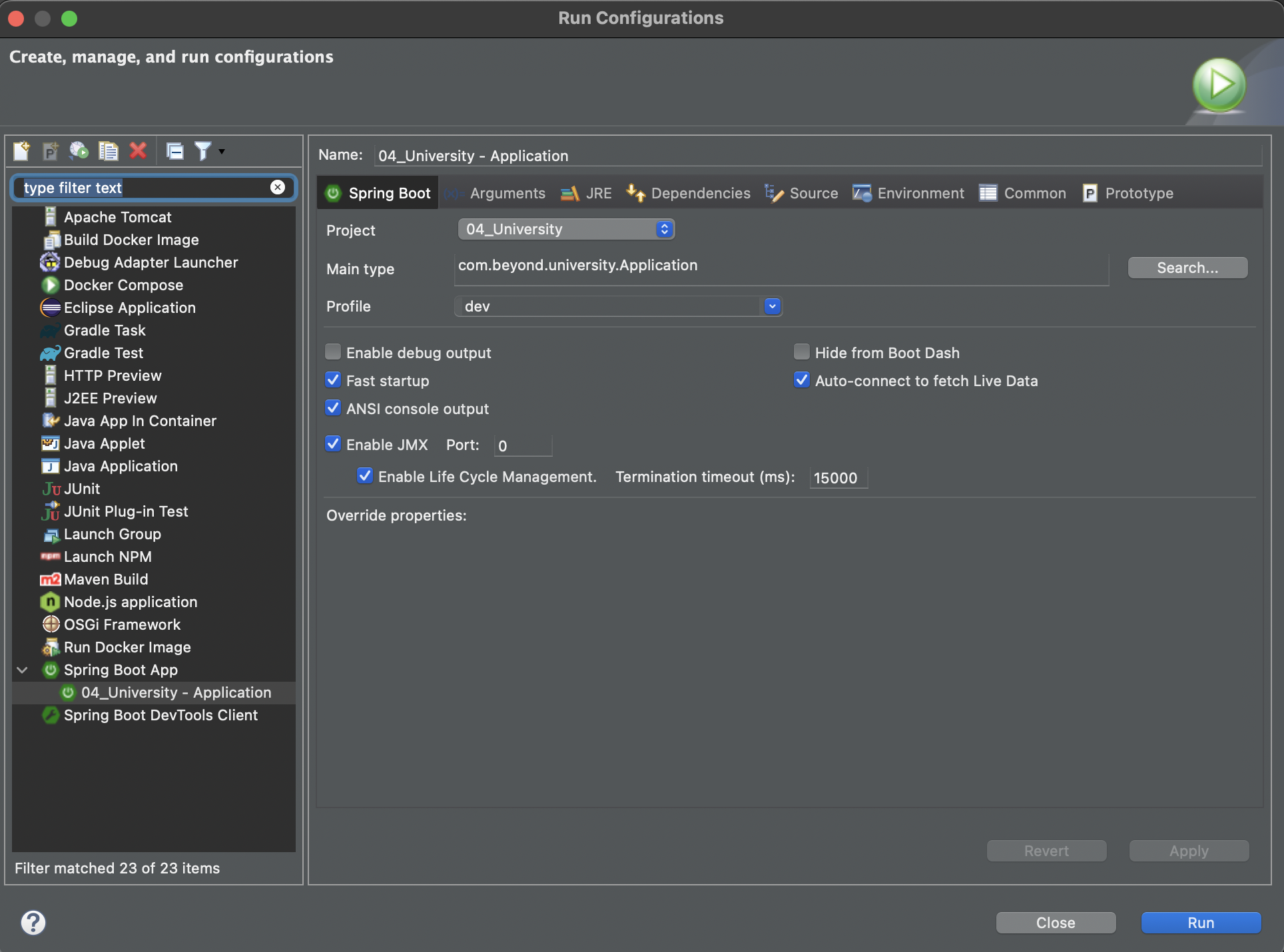Click the New launch configuration icon

(21, 151)
